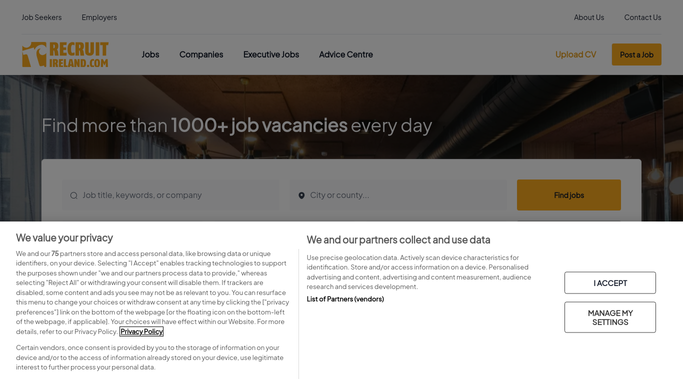Open the Companies menu item

point(201,54)
